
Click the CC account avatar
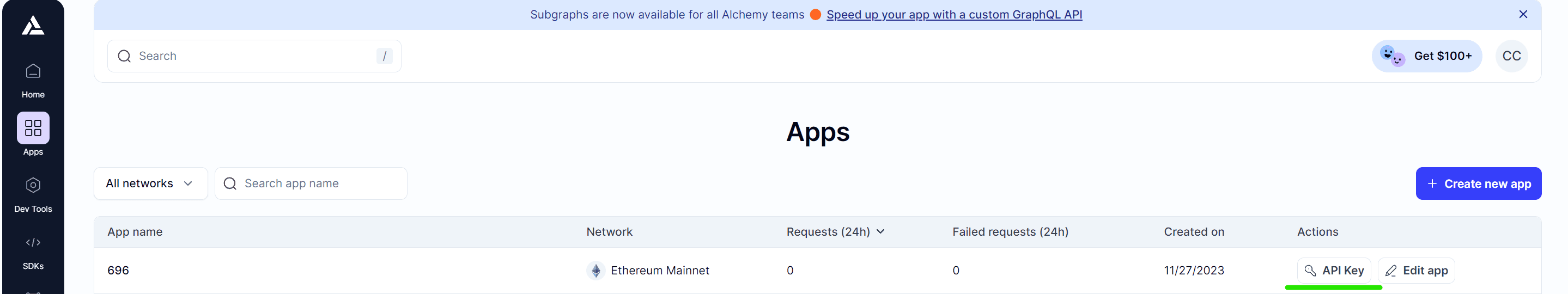pyautogui.click(x=1511, y=56)
